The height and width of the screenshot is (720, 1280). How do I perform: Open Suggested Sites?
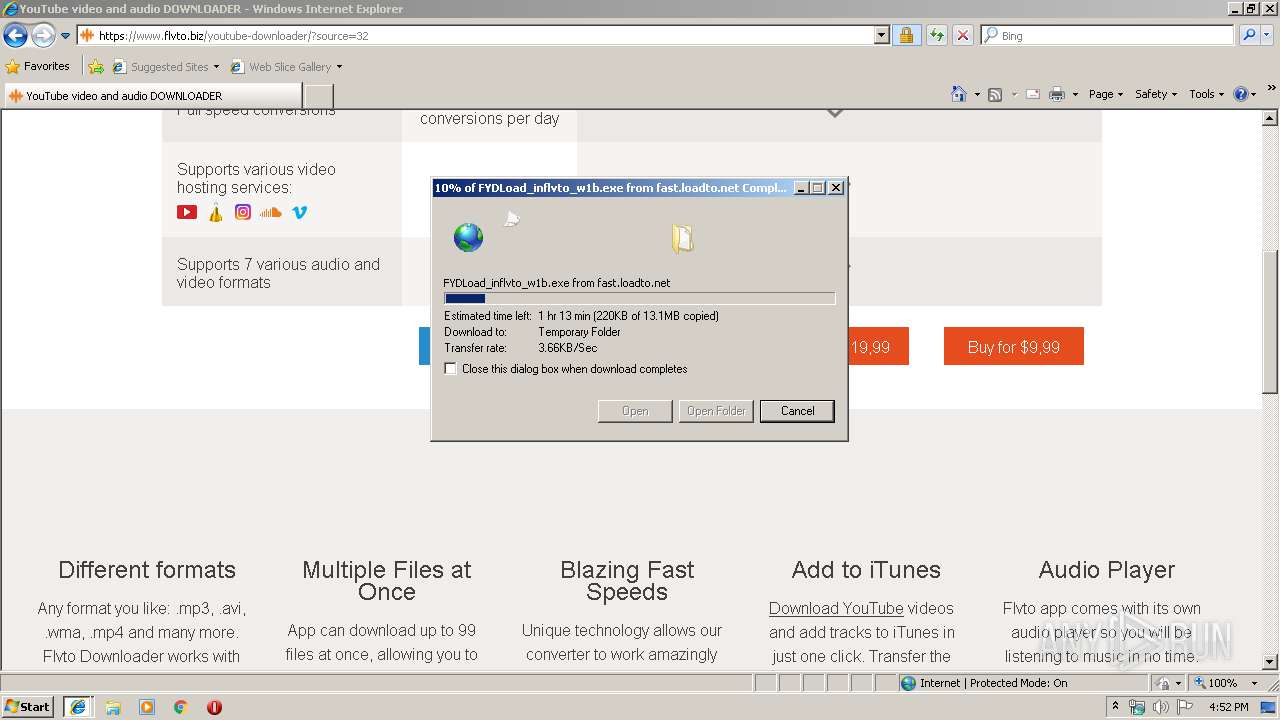166,67
